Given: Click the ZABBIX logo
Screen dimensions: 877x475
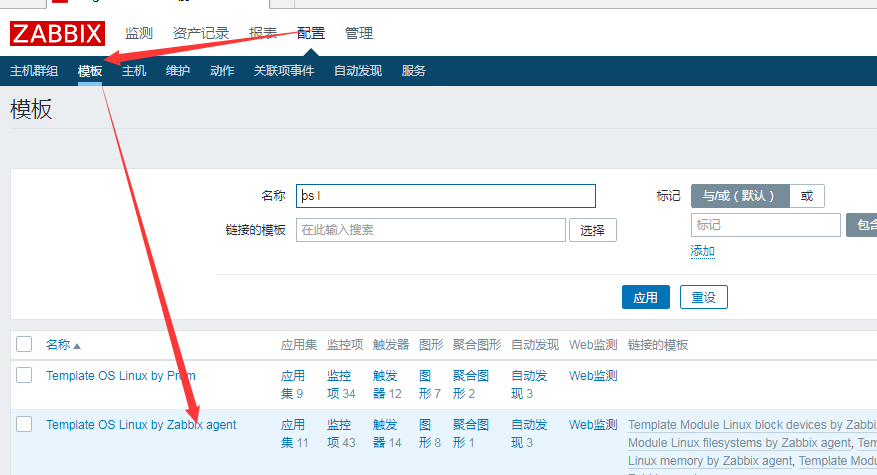Looking at the screenshot, I should (x=57, y=34).
